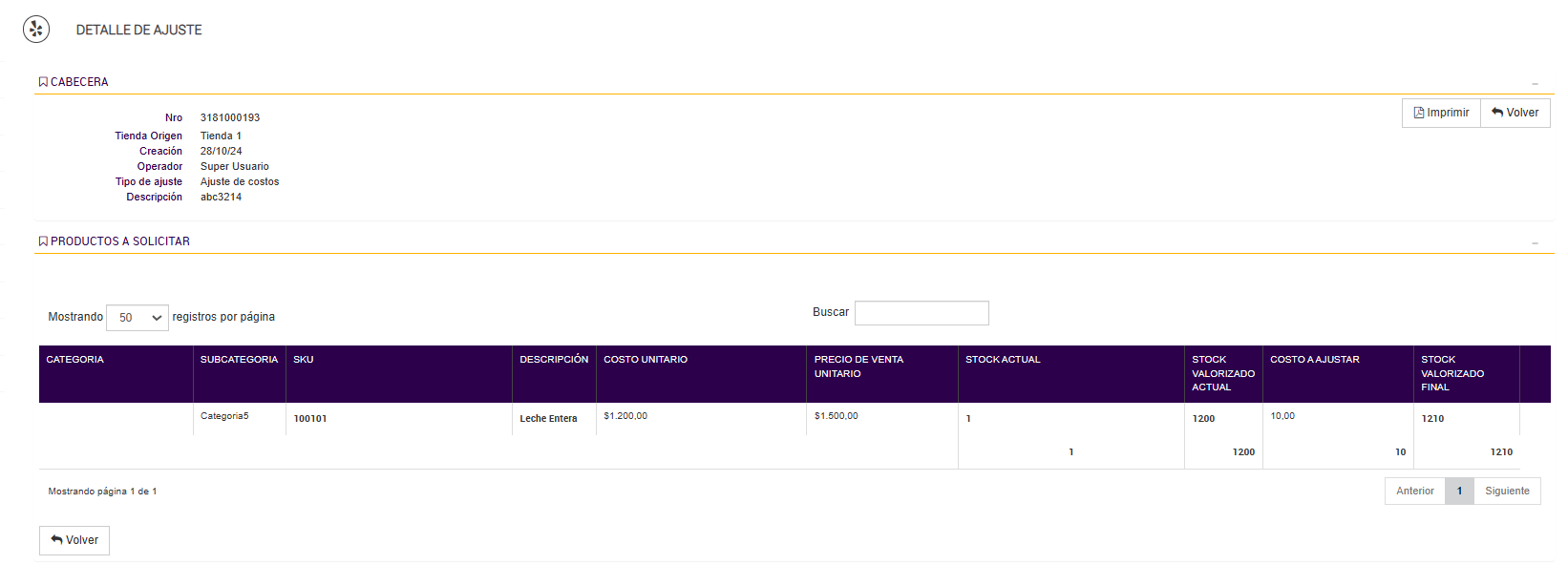Click the top Volver button
This screenshot has width=1568, height=565.
pos(1515,113)
